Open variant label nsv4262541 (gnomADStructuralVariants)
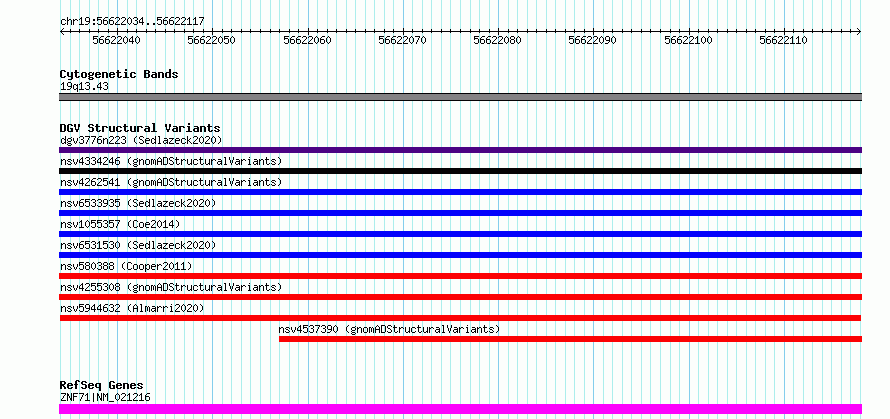The width and height of the screenshot is (890, 419). coord(171,182)
